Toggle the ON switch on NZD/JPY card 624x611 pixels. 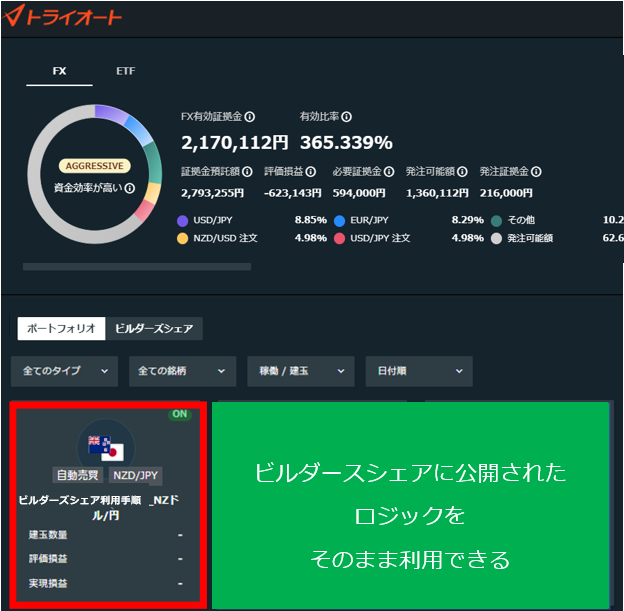pos(179,414)
